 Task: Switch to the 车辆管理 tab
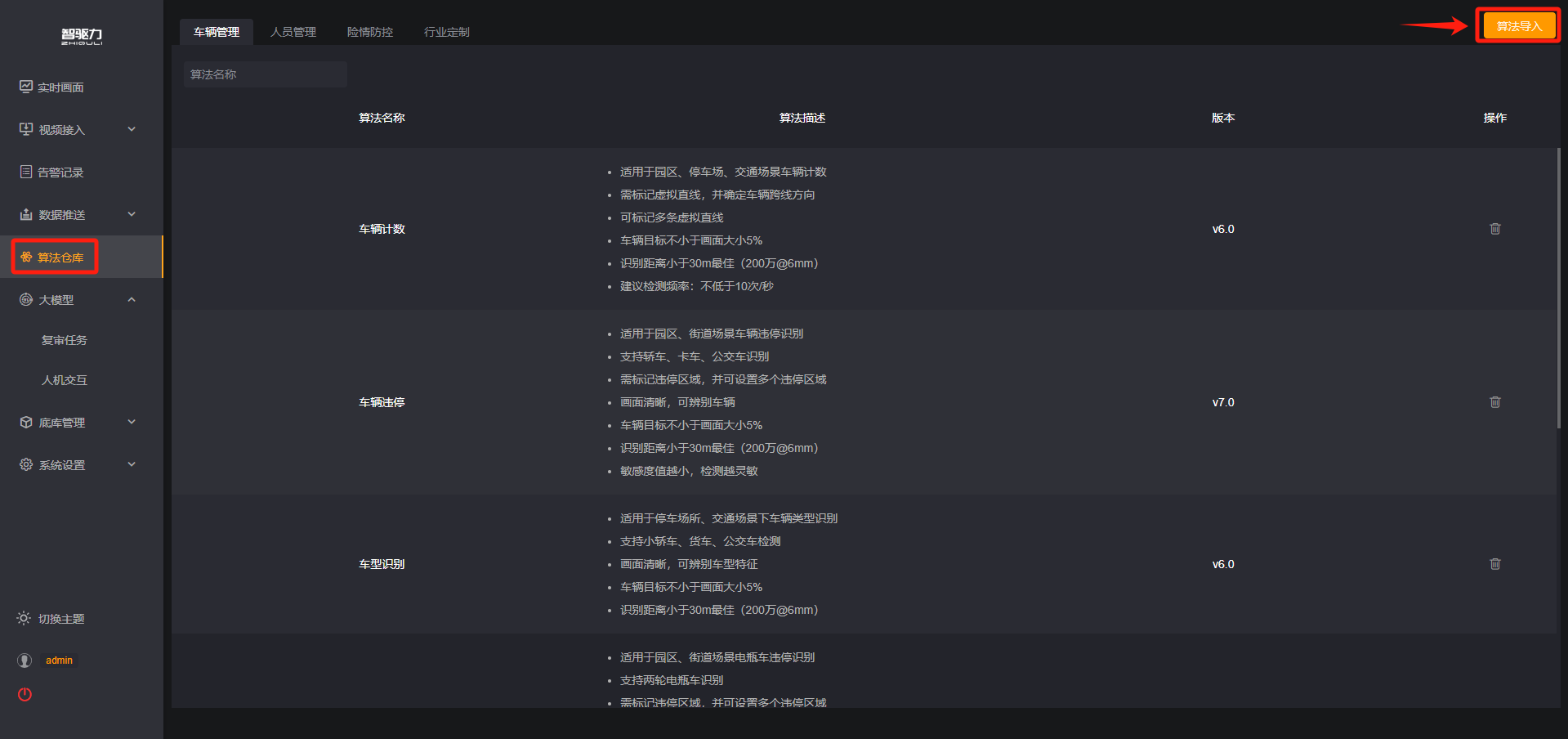(217, 32)
